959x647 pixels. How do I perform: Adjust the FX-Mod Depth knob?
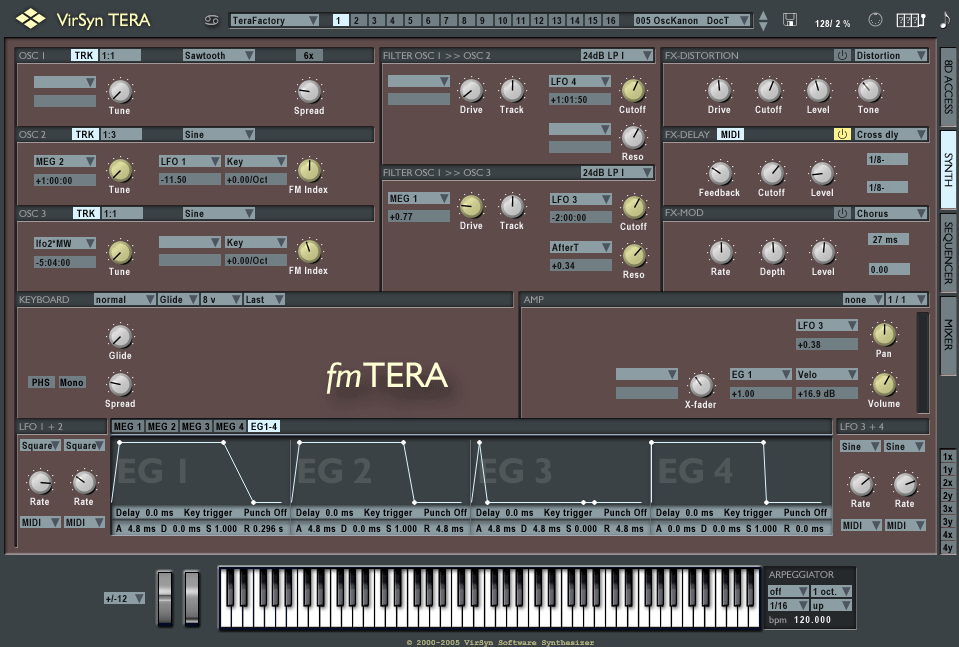tap(772, 252)
